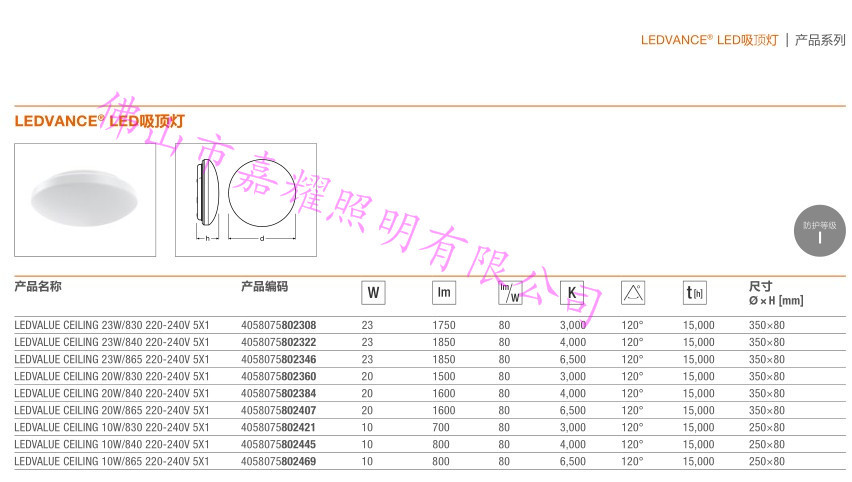Viewport: 852px width, 482px height.
Task: Select LEDVALUE CEILING 10W/830 row name
Action: [112, 428]
